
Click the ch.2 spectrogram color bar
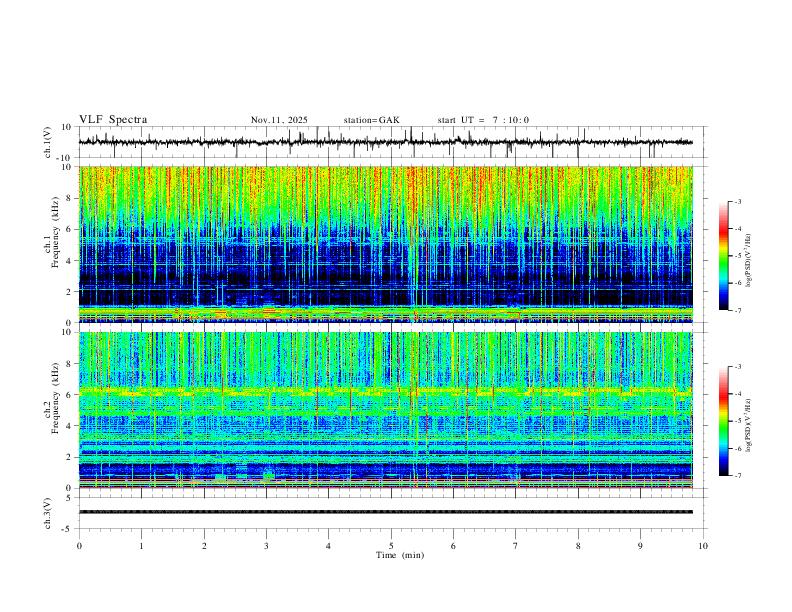tap(723, 421)
